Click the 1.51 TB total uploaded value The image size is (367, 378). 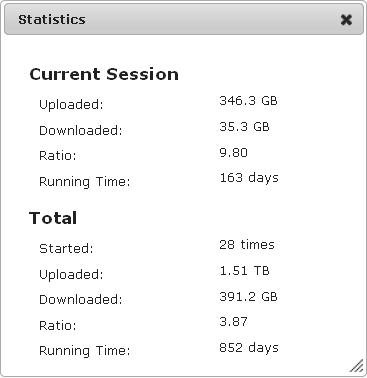tap(244, 270)
